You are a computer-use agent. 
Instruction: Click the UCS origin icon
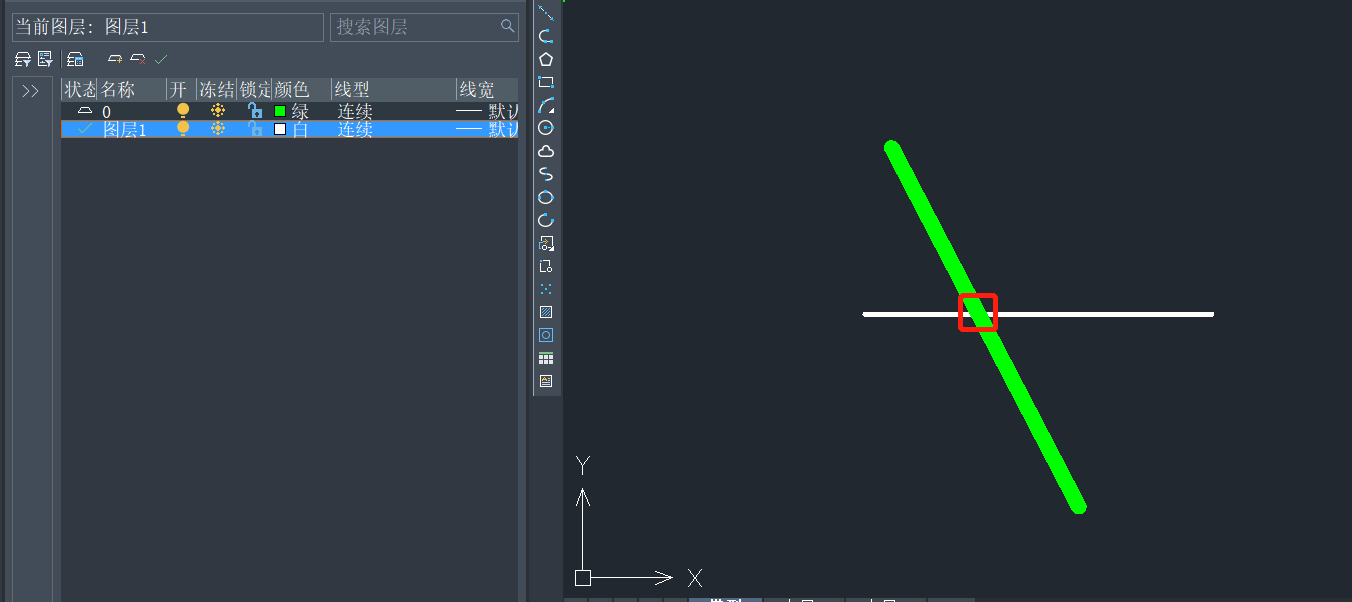(583, 578)
